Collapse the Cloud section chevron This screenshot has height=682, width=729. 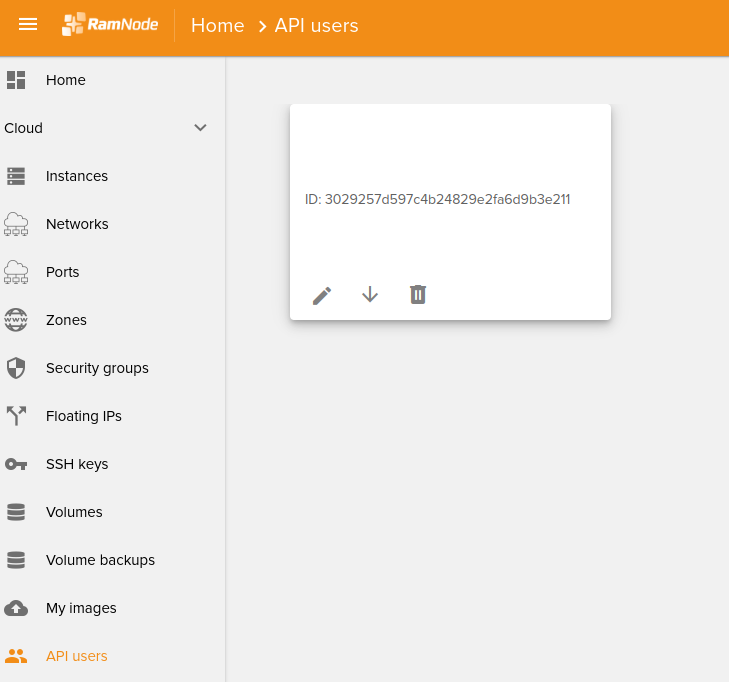(x=200, y=128)
